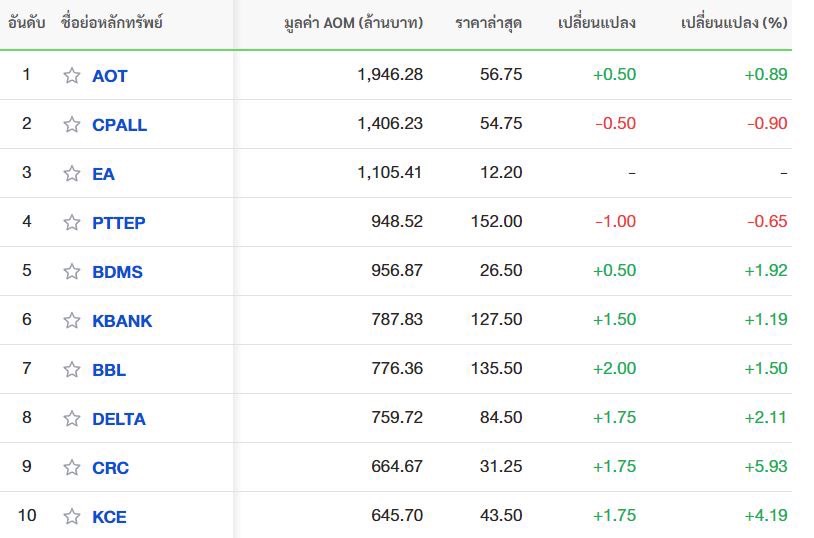Open the KCE symbol link
The width and height of the screenshot is (814, 538).
(109, 517)
